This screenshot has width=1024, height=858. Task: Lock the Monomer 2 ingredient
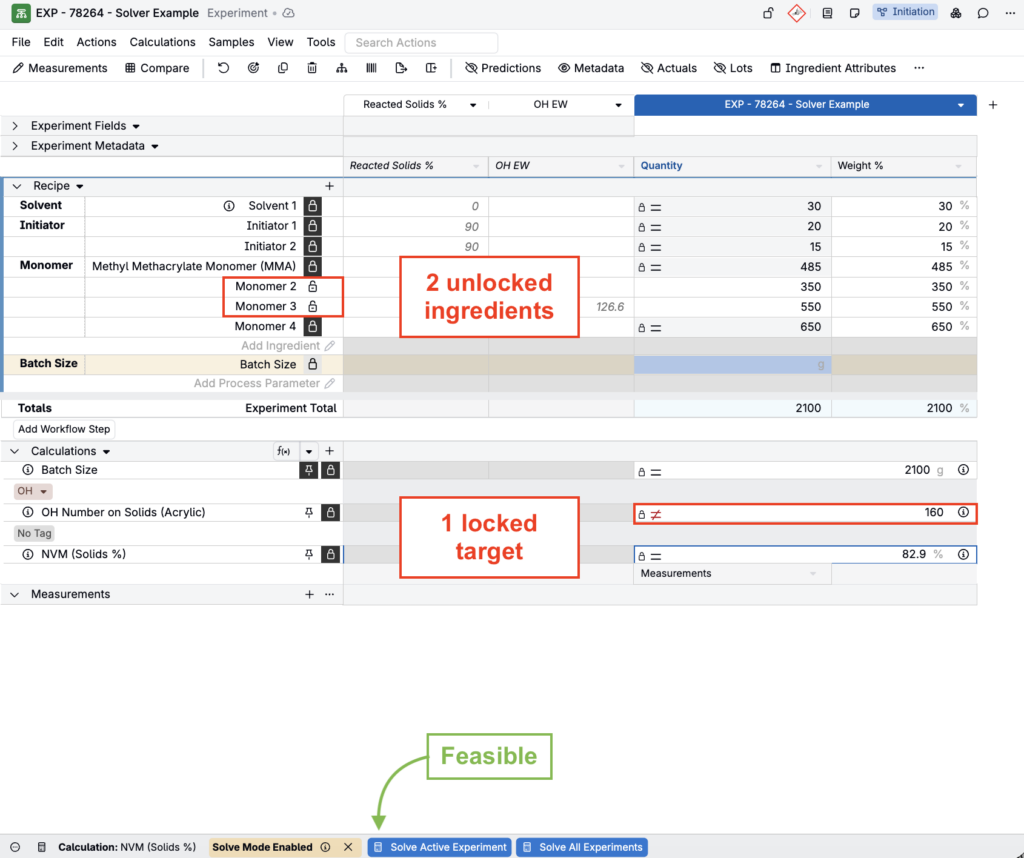click(313, 287)
